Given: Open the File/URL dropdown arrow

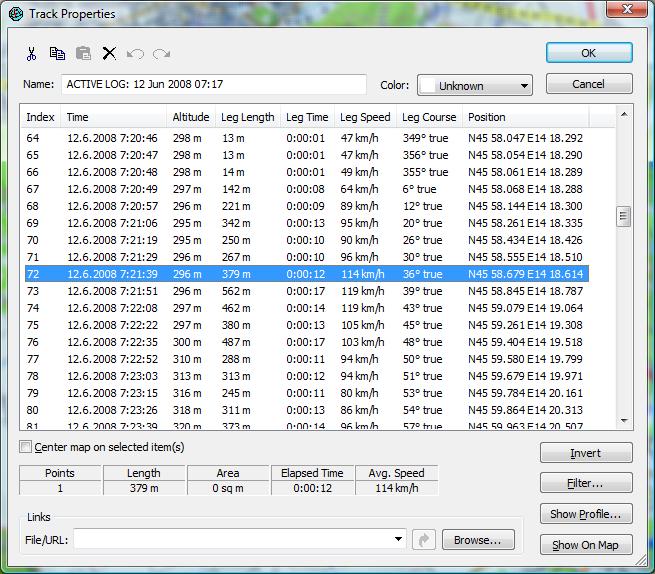Looking at the screenshot, I should click(399, 539).
